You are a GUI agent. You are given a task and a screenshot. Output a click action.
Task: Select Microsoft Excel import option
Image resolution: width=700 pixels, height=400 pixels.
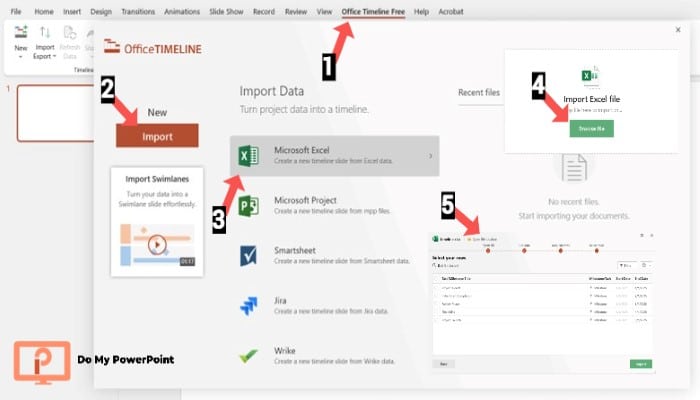coord(334,156)
